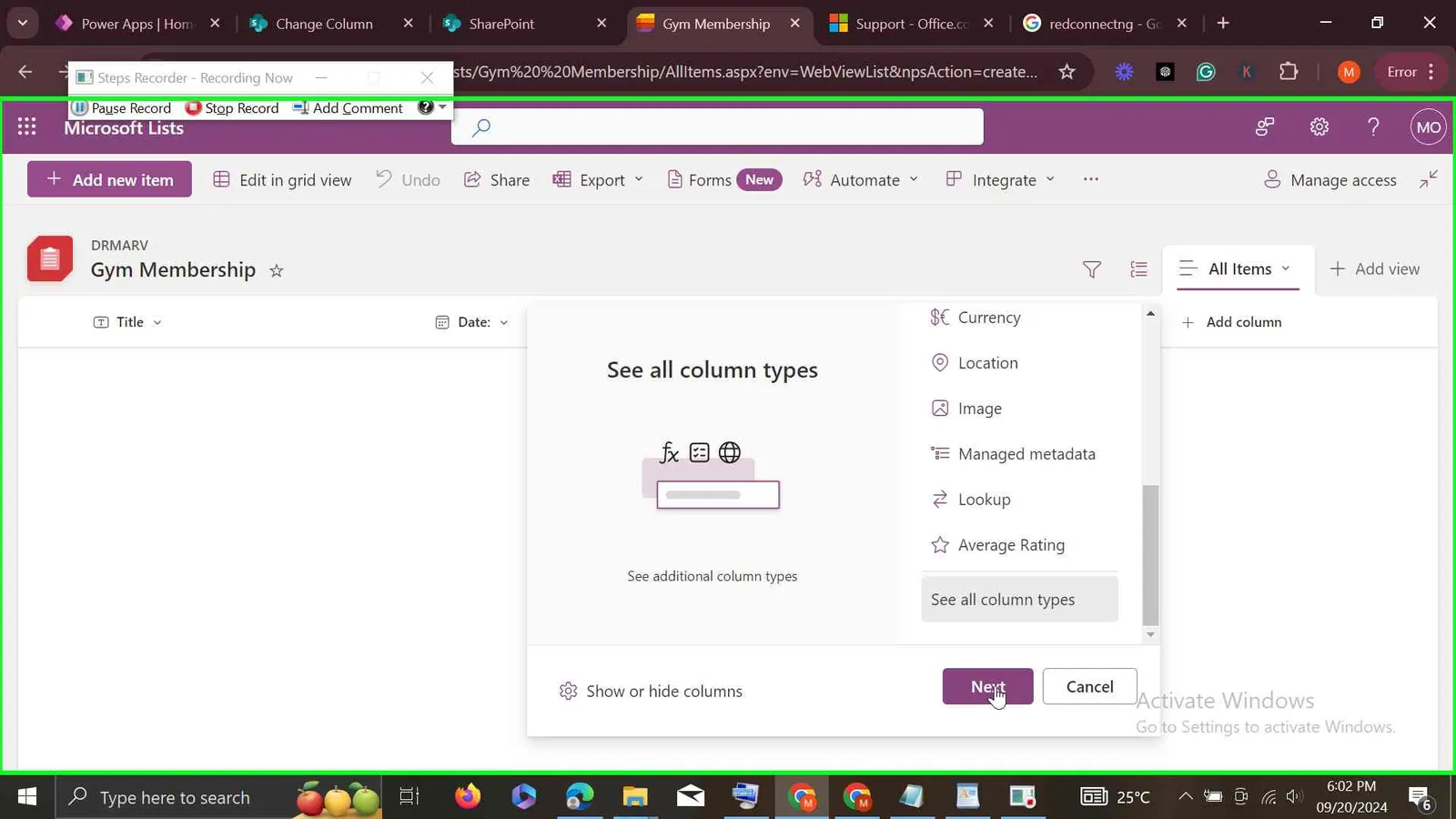Open the Microsoft 365 app launcher waffle
Screen dimensions: 1456x819
[x=27, y=126]
